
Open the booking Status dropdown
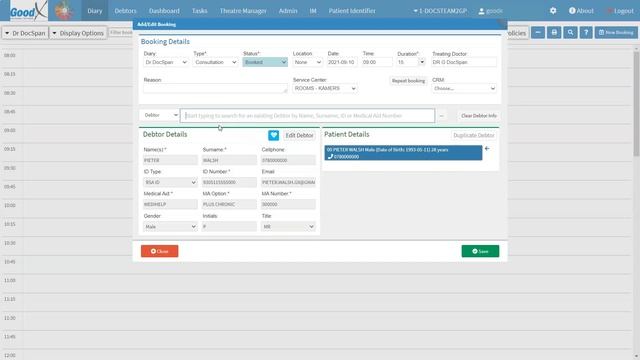coord(265,62)
